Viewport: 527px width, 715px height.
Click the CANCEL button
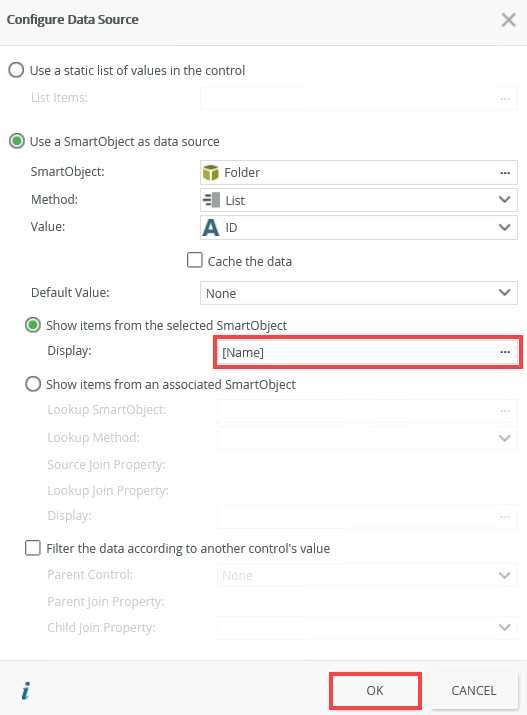tap(474, 690)
